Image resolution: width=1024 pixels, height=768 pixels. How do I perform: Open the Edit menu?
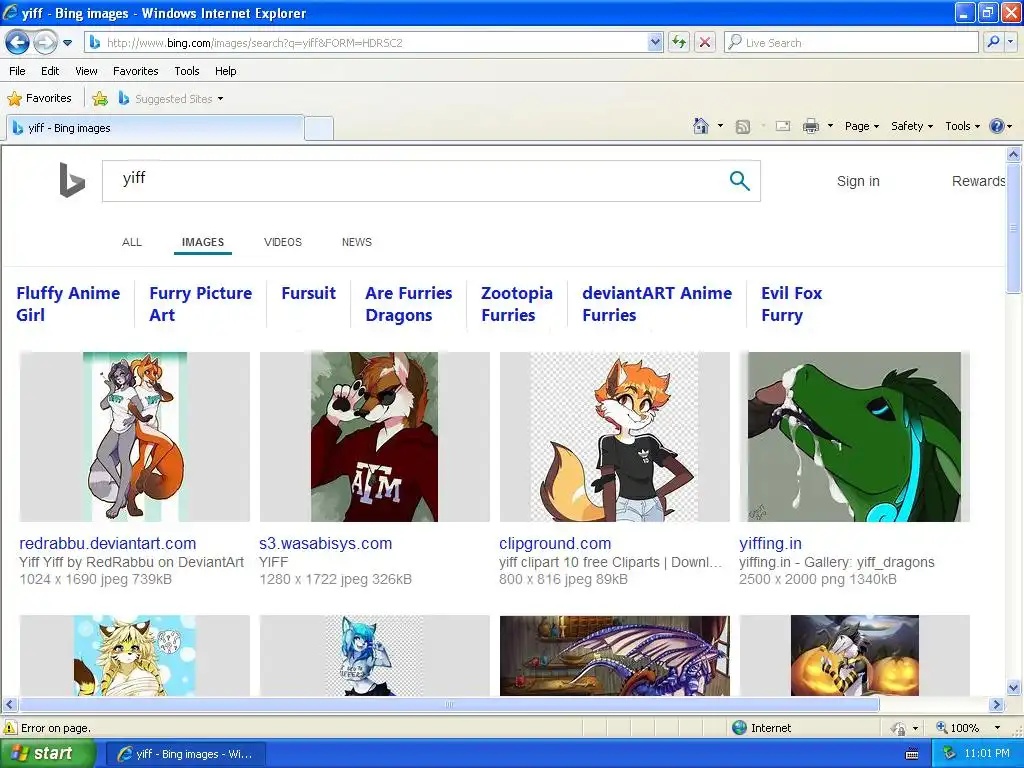(50, 71)
